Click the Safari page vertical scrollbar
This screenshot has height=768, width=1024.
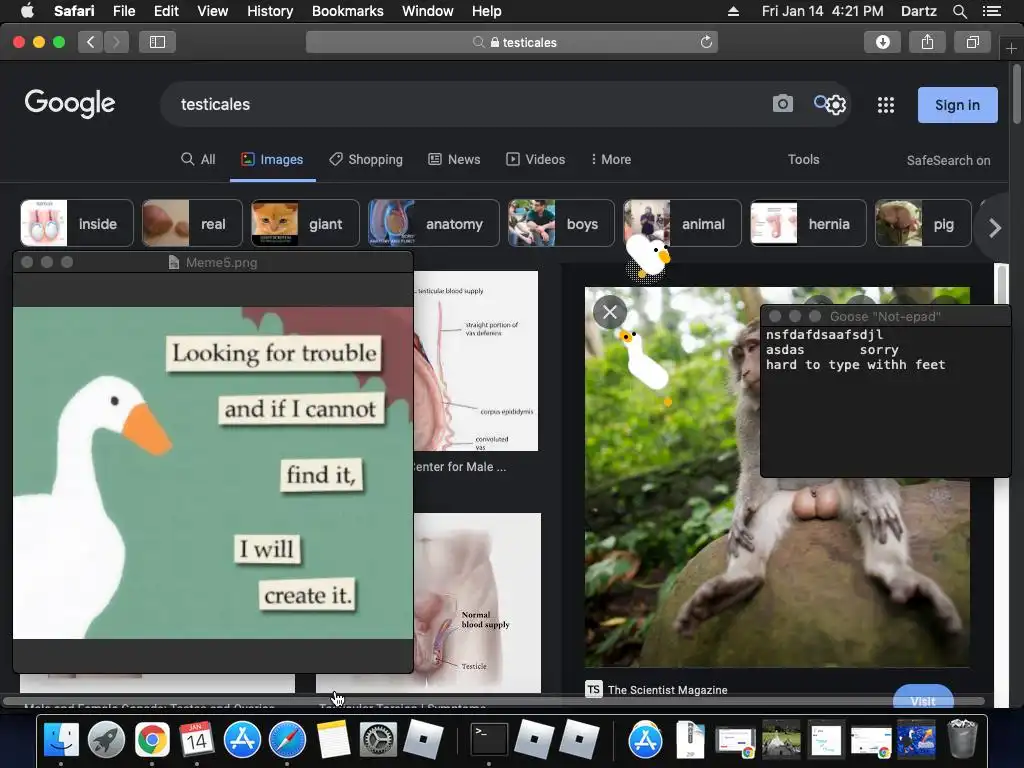point(1016,93)
